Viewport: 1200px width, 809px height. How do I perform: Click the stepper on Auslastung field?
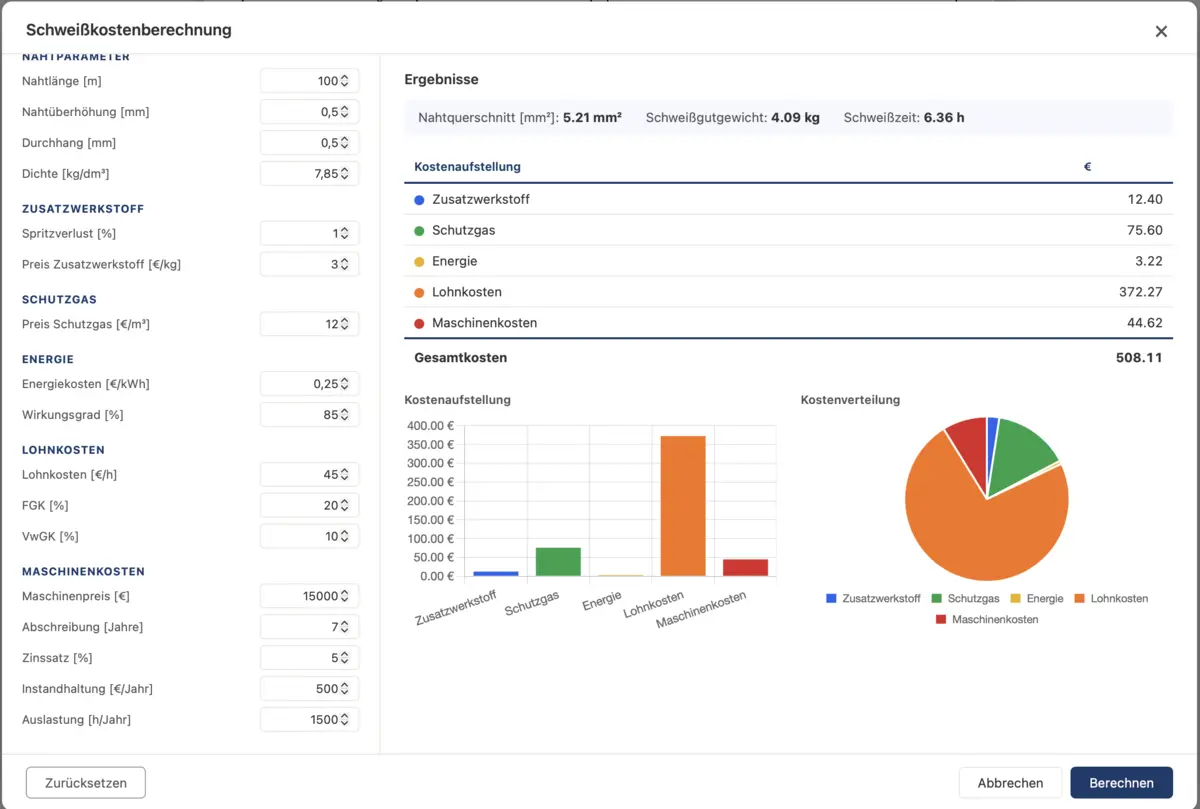point(344,719)
